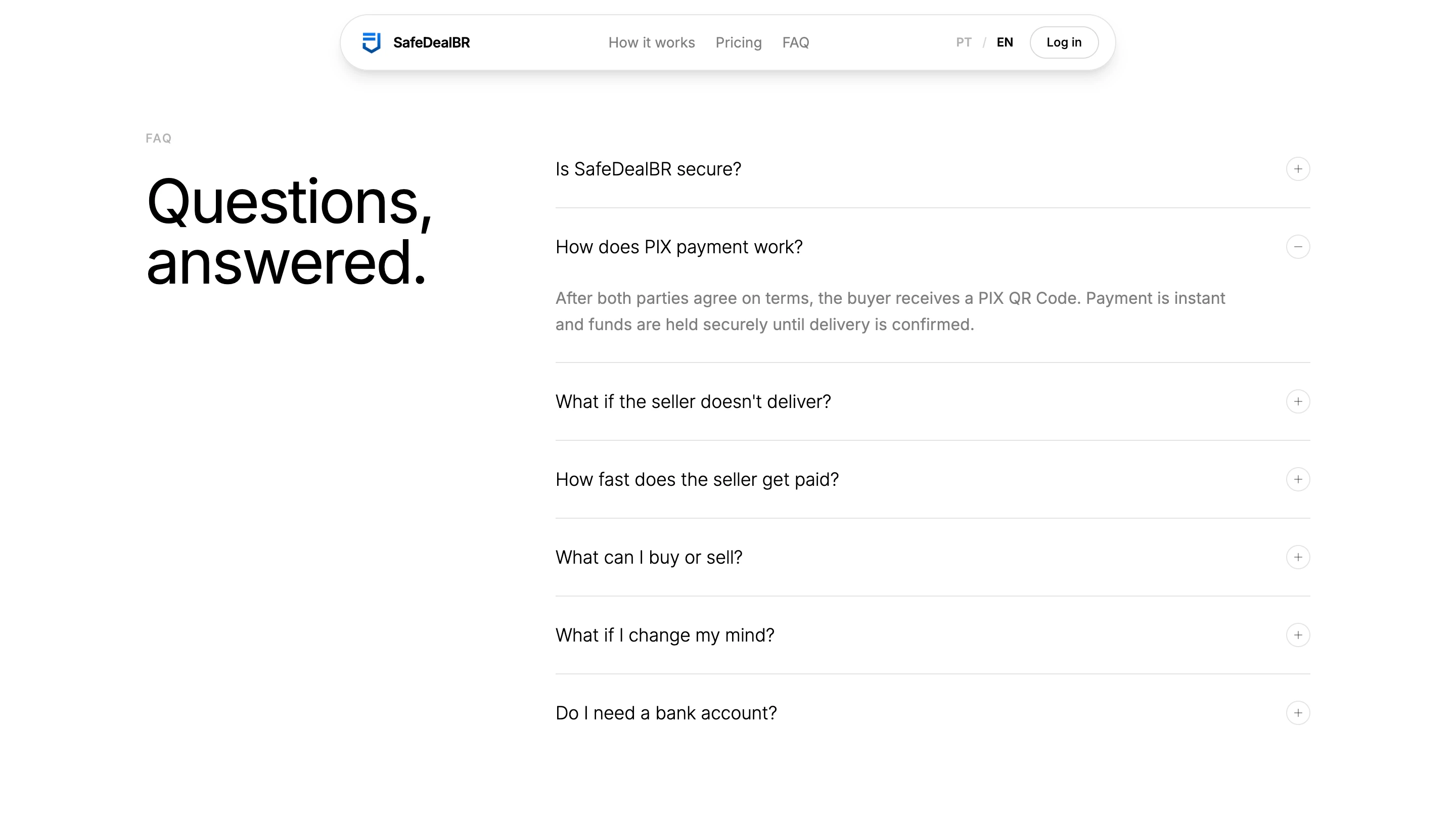Expand 'What if the seller doesn't deliver?' question
The image size is (1456, 819).
[693, 402]
